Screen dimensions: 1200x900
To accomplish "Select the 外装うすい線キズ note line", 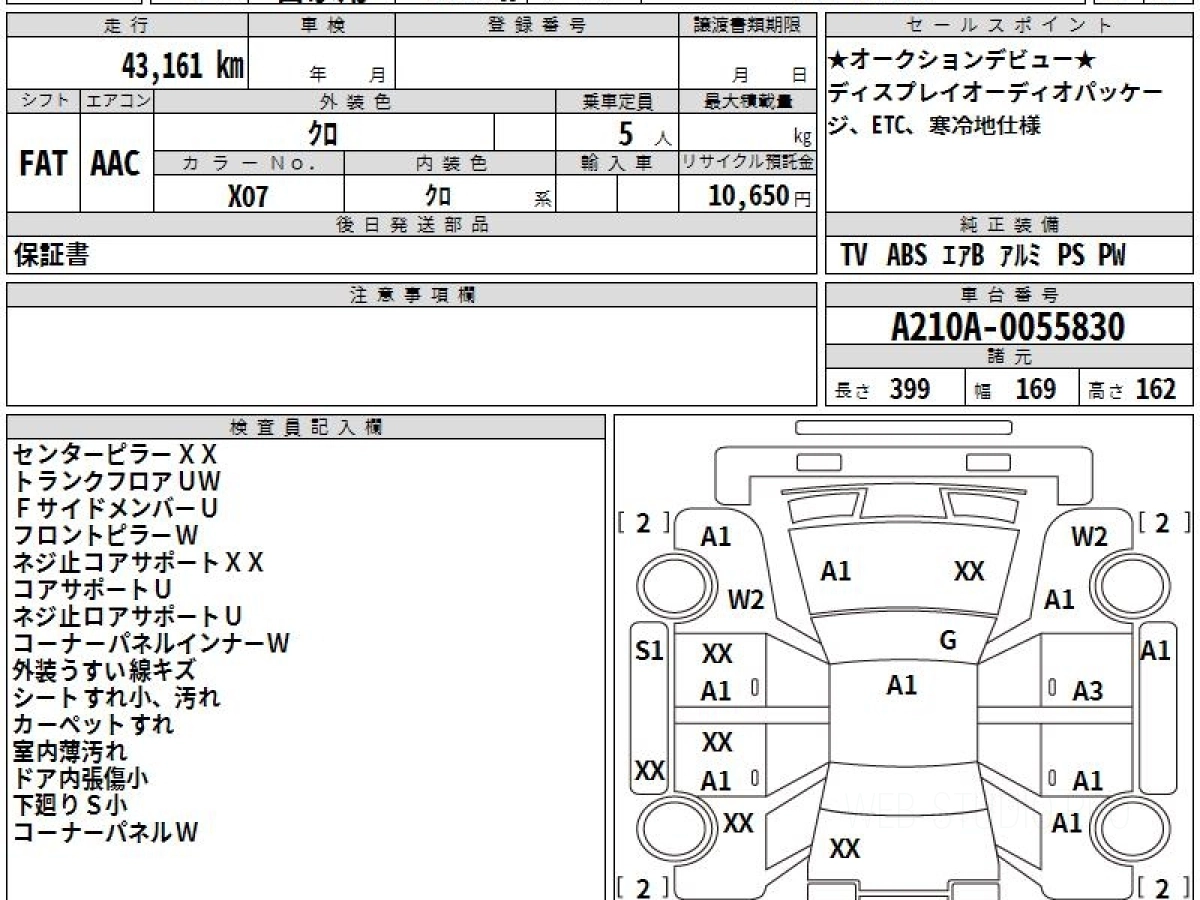I will tap(104, 670).
